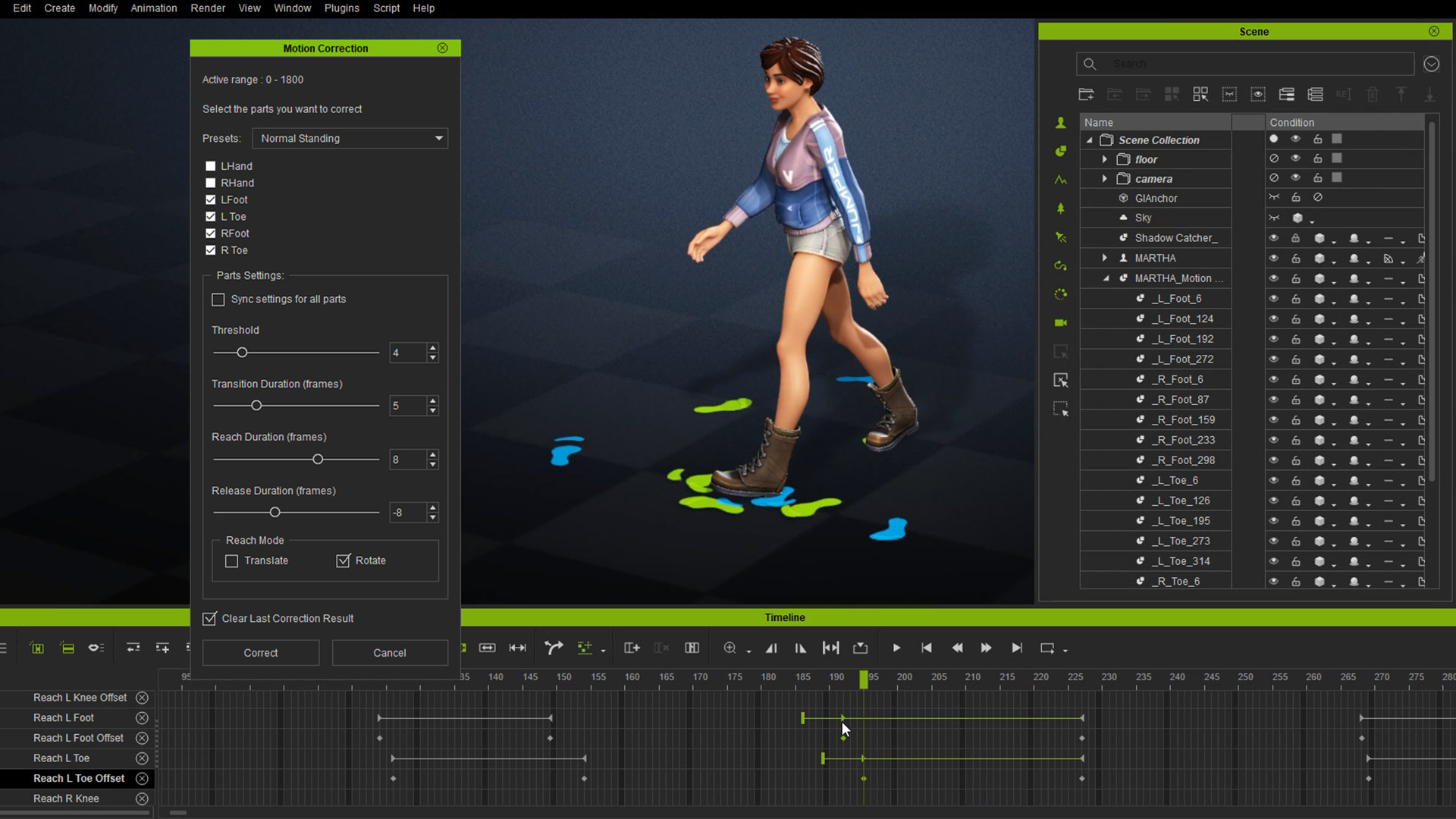This screenshot has height=819, width=1456.
Task: Click the loop playback mode icon in the Timeline toolbar
Action: click(x=1047, y=648)
